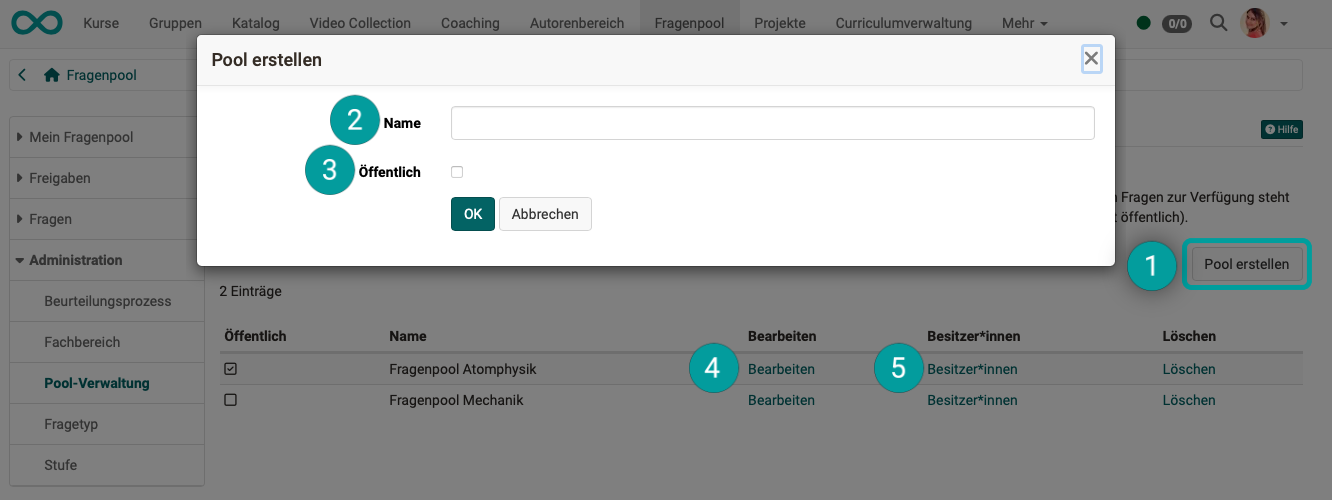Click the Bearbeiten column header

point(782,336)
